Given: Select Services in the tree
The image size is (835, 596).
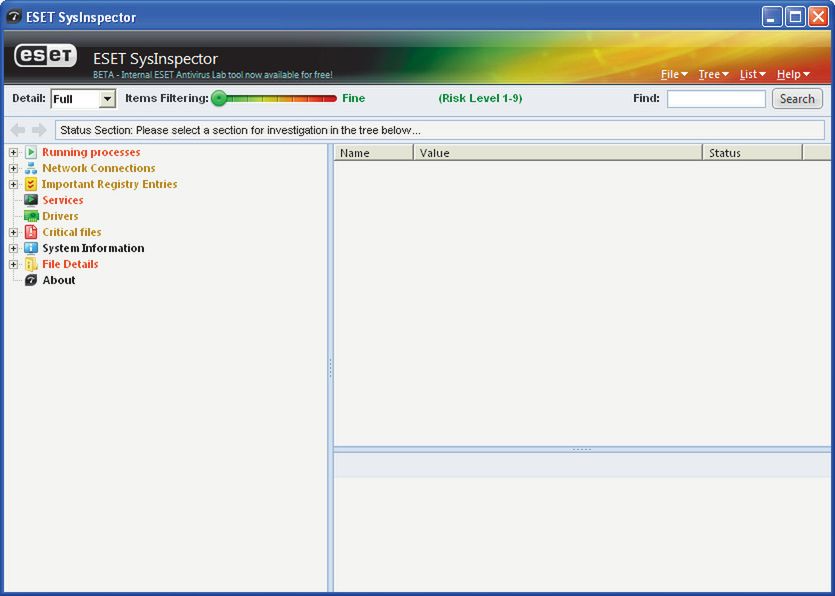Looking at the screenshot, I should (x=63, y=200).
